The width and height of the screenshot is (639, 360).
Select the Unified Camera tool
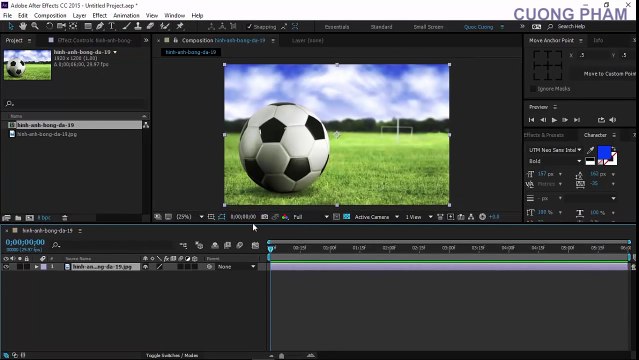click(x=61, y=26)
